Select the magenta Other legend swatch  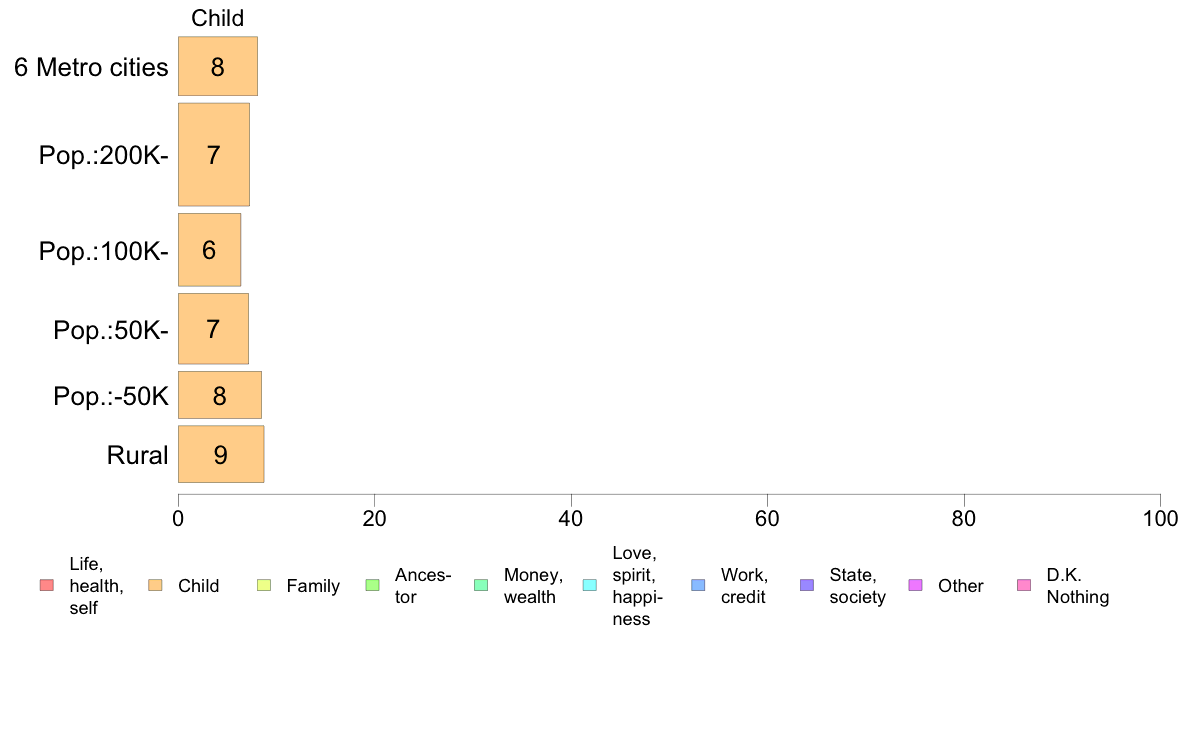click(915, 585)
